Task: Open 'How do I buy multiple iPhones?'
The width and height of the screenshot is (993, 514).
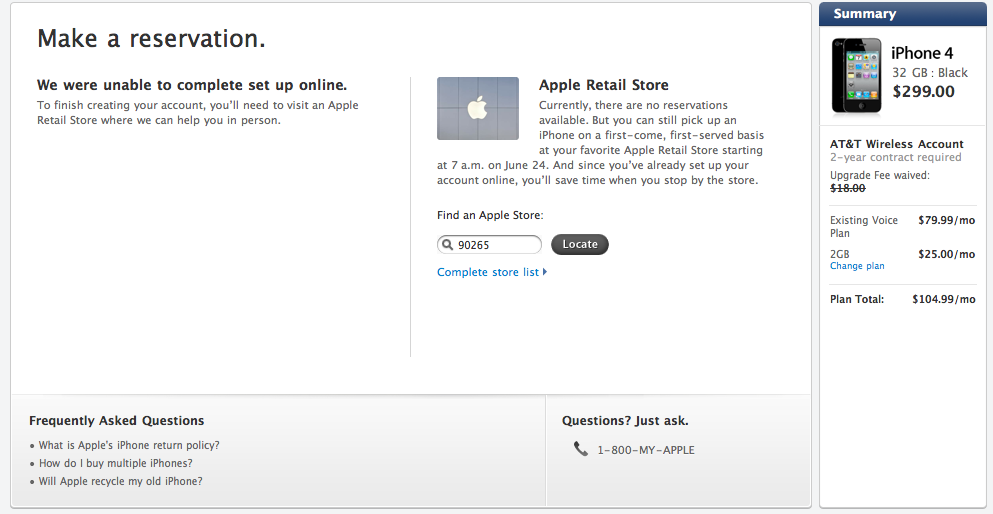Action: (x=116, y=463)
